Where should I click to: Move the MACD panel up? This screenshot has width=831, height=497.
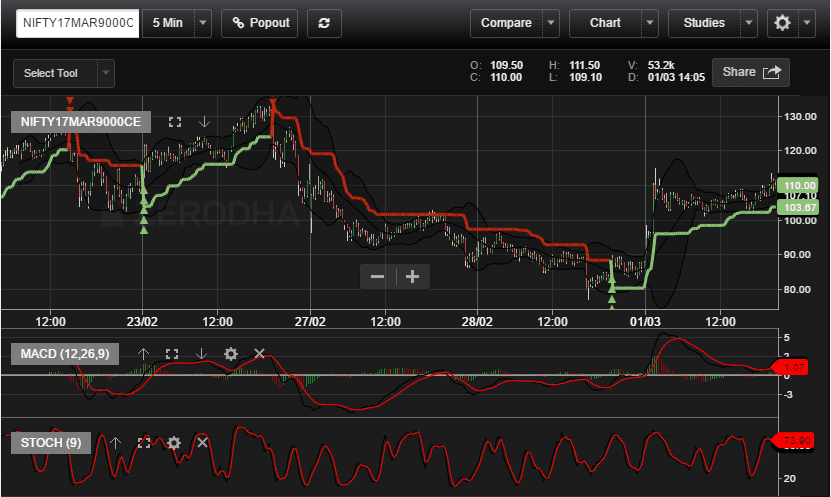point(143,354)
